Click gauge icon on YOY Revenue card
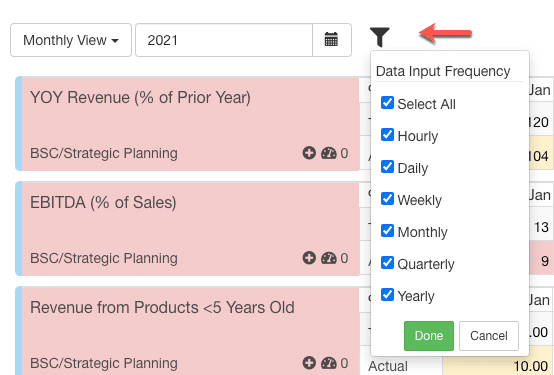The image size is (554, 375). [x=329, y=153]
